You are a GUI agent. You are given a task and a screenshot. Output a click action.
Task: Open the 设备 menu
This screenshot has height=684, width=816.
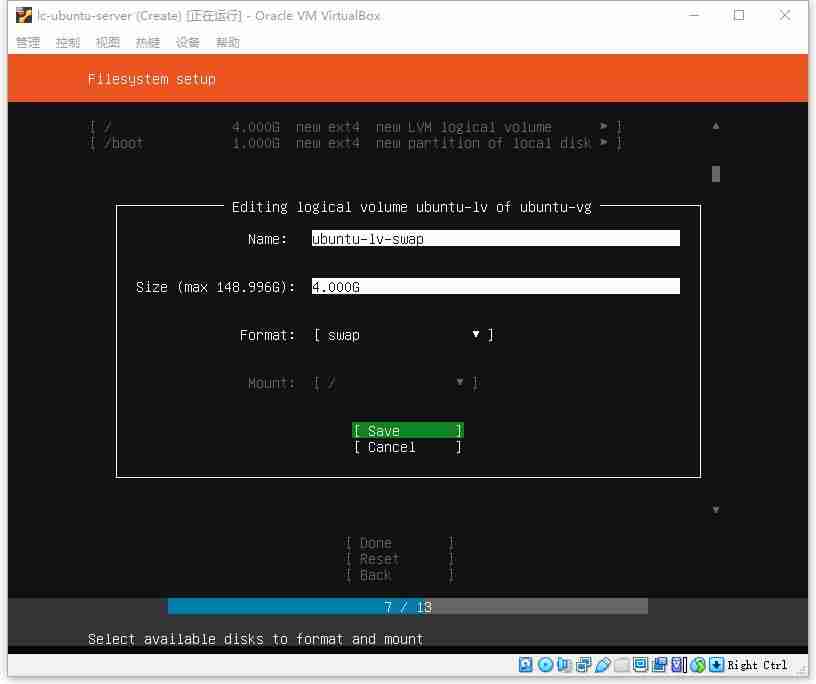[x=187, y=42]
